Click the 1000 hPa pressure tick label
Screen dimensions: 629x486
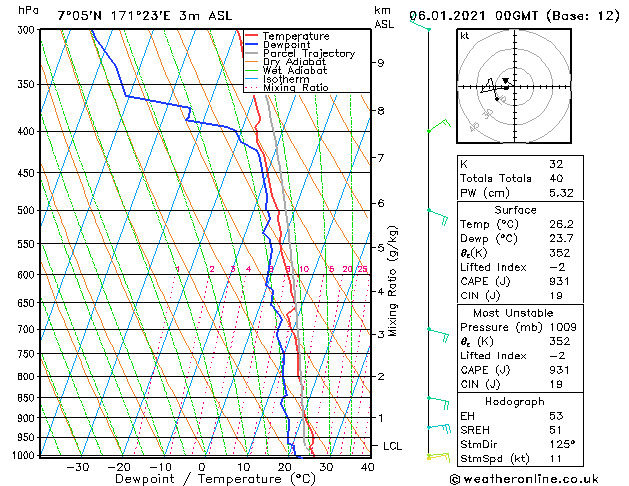pyautogui.click(x=25, y=456)
